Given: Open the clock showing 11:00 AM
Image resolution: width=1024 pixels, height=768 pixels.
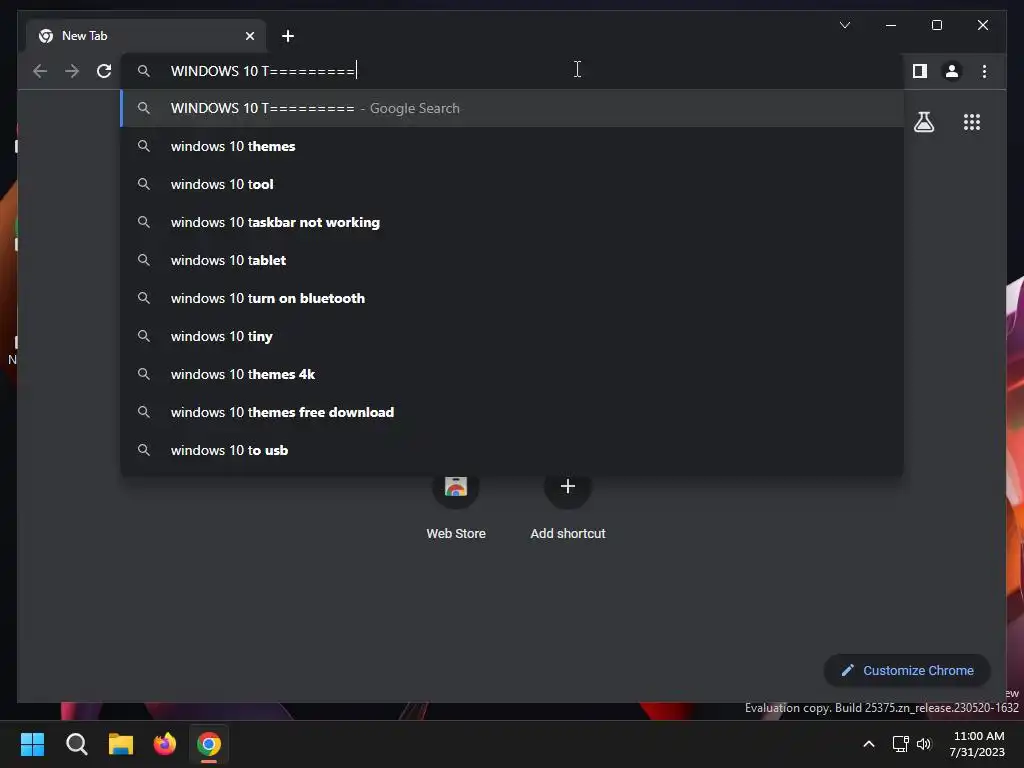Looking at the screenshot, I should (978, 744).
